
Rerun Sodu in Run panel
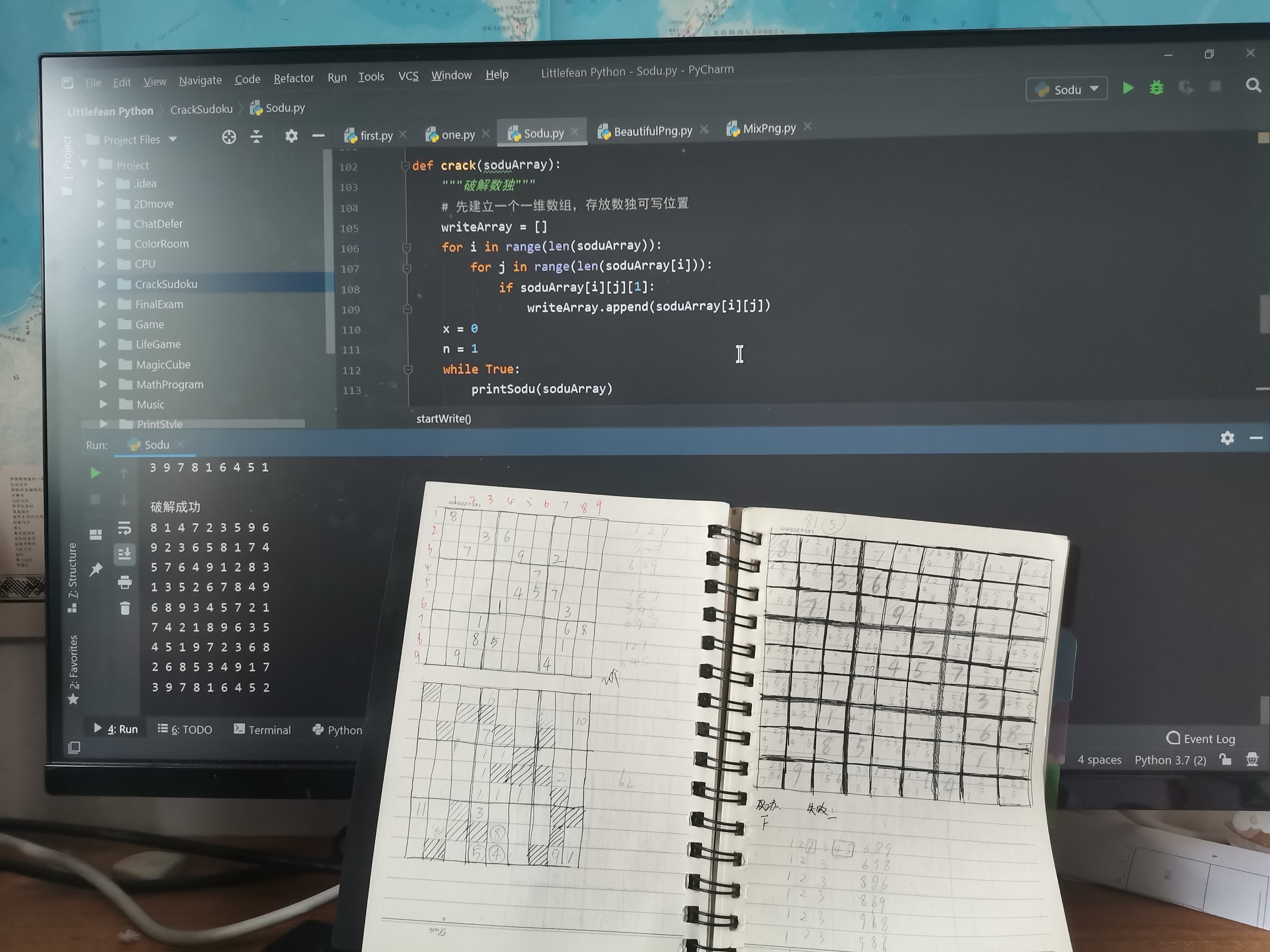pos(95,473)
